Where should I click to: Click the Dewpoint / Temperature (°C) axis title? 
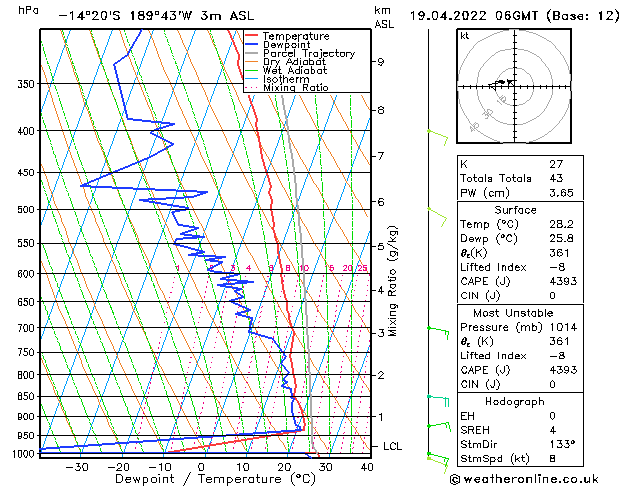pyautogui.click(x=215, y=479)
